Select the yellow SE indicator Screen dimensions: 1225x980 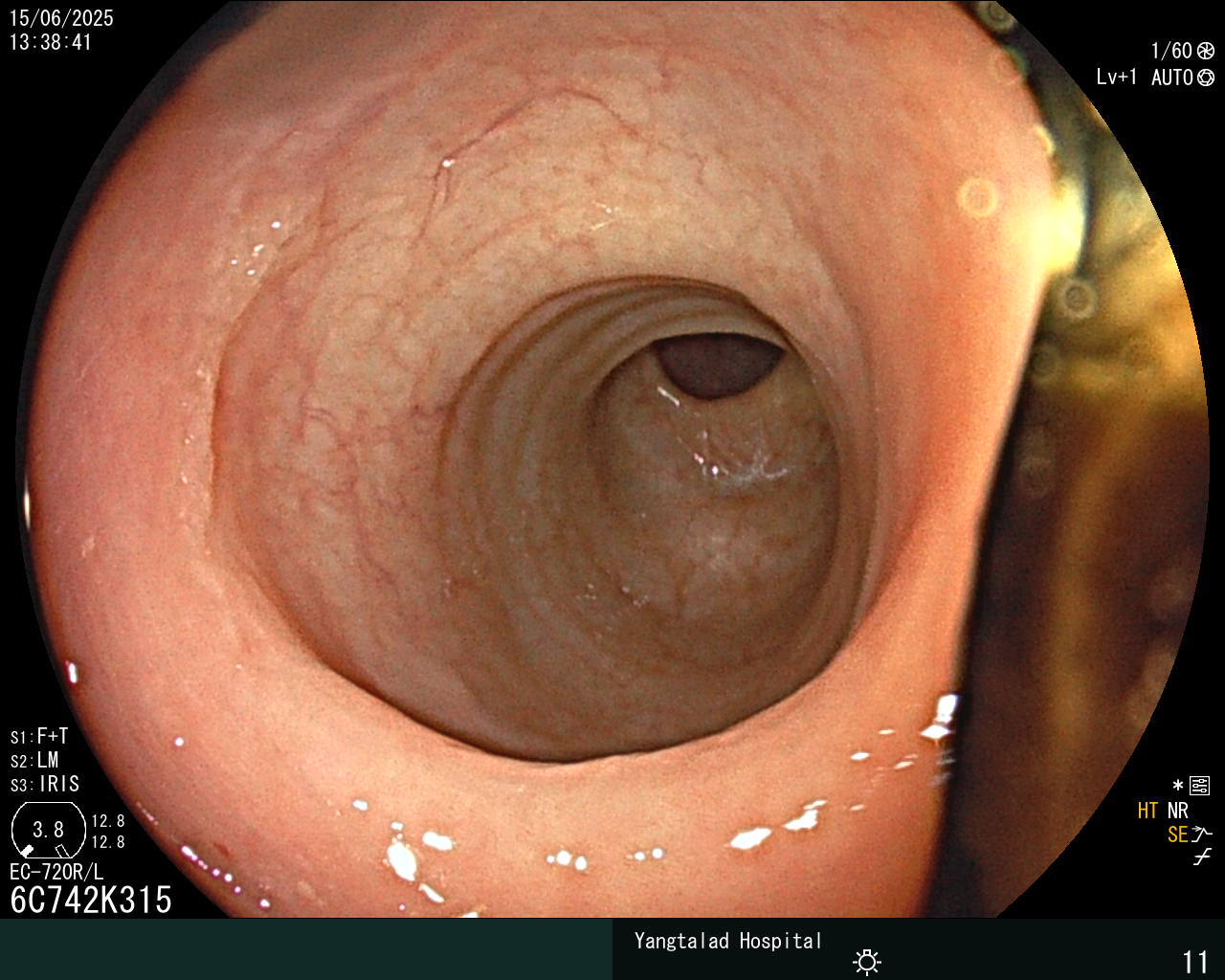click(1178, 835)
